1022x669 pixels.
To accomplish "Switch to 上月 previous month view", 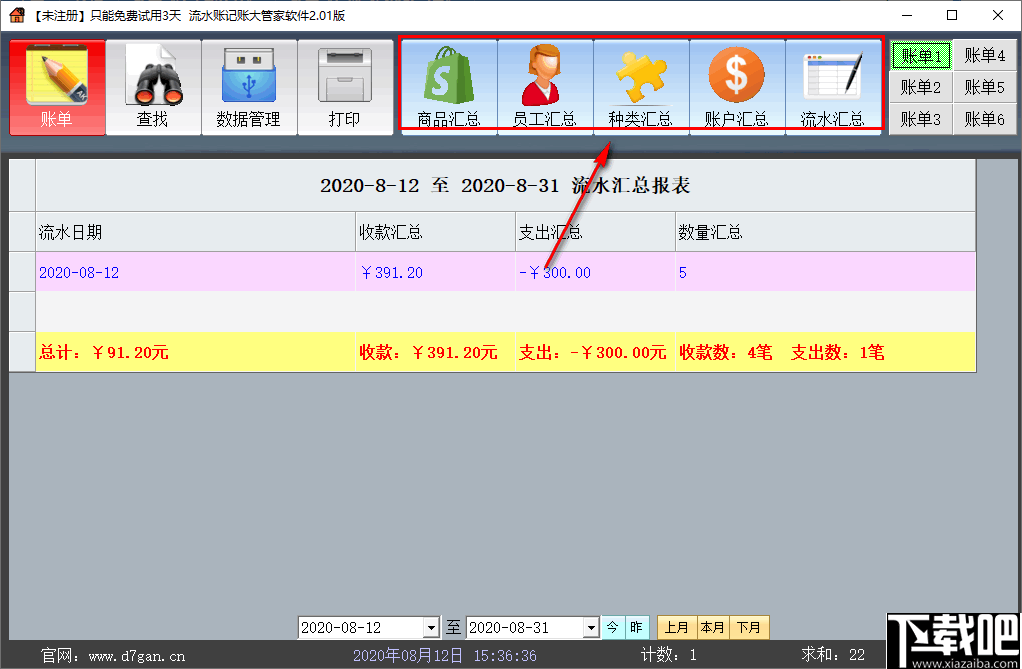I will pyautogui.click(x=676, y=627).
